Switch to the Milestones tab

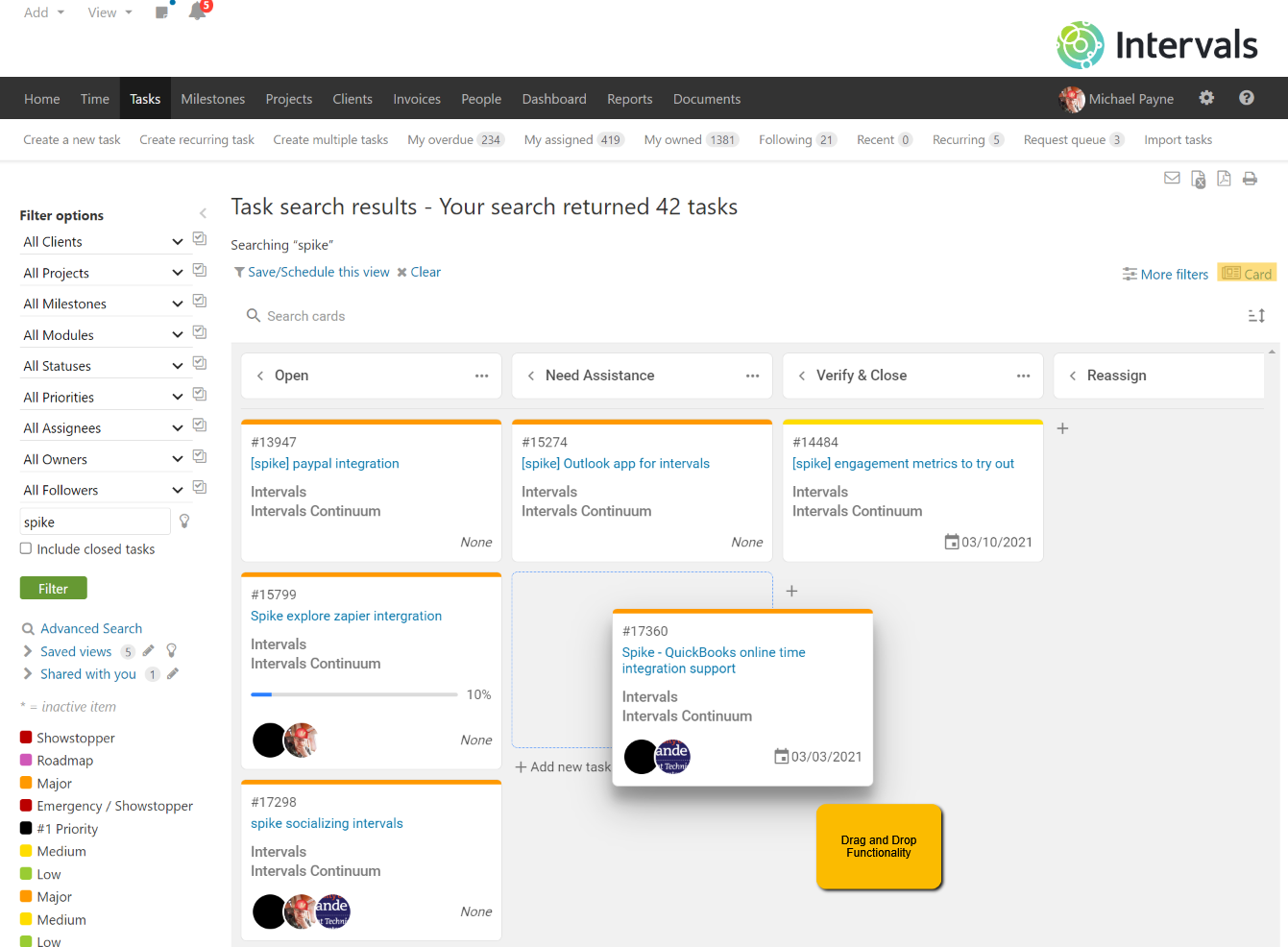(212, 98)
